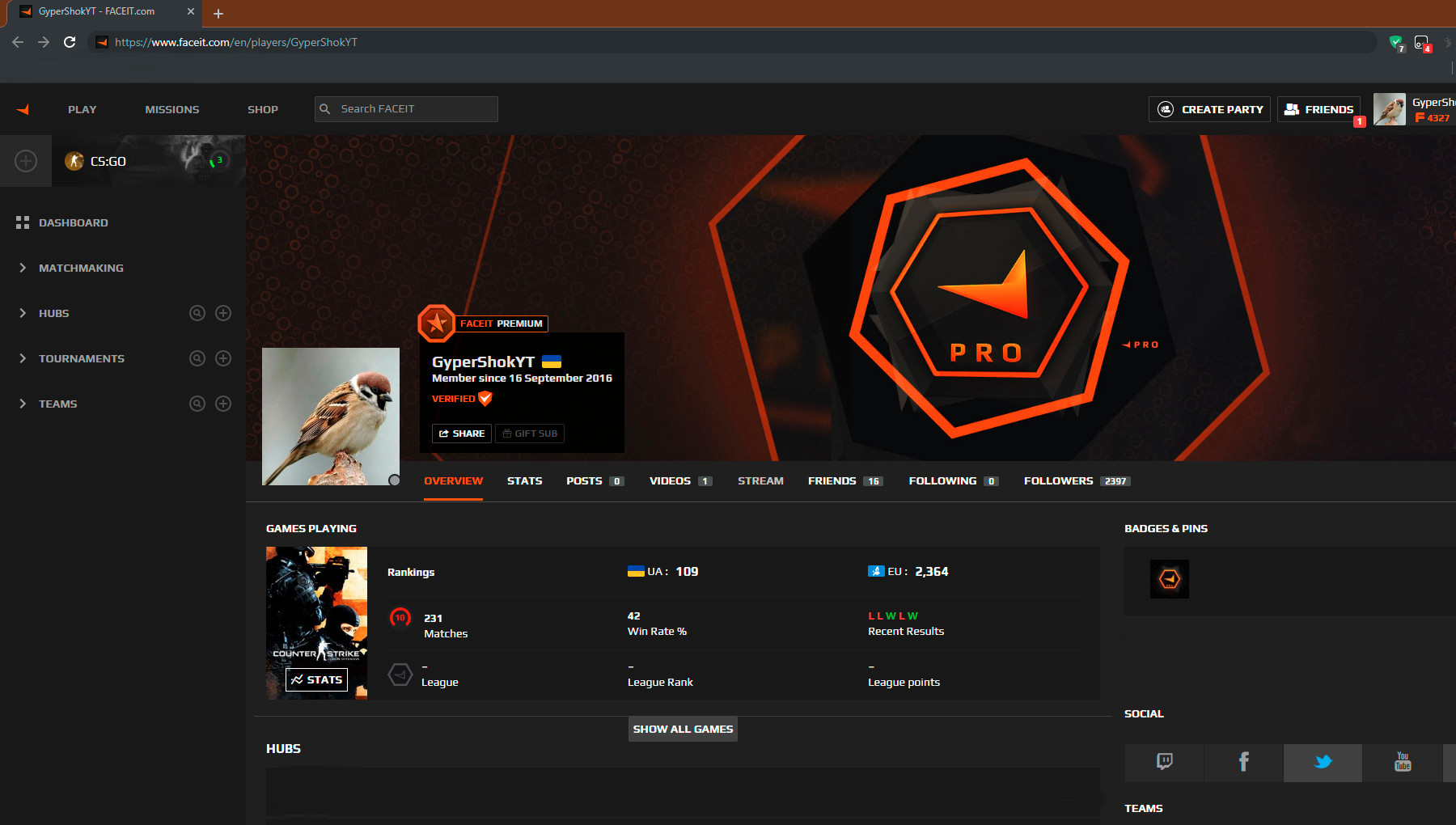The image size is (1456, 825).
Task: Click the Search FACEIT input field
Action: click(x=406, y=109)
